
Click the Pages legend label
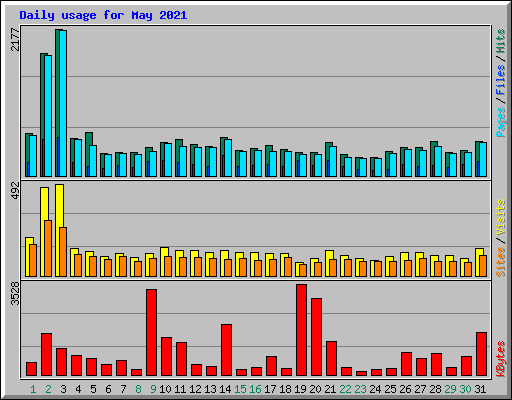501,122
